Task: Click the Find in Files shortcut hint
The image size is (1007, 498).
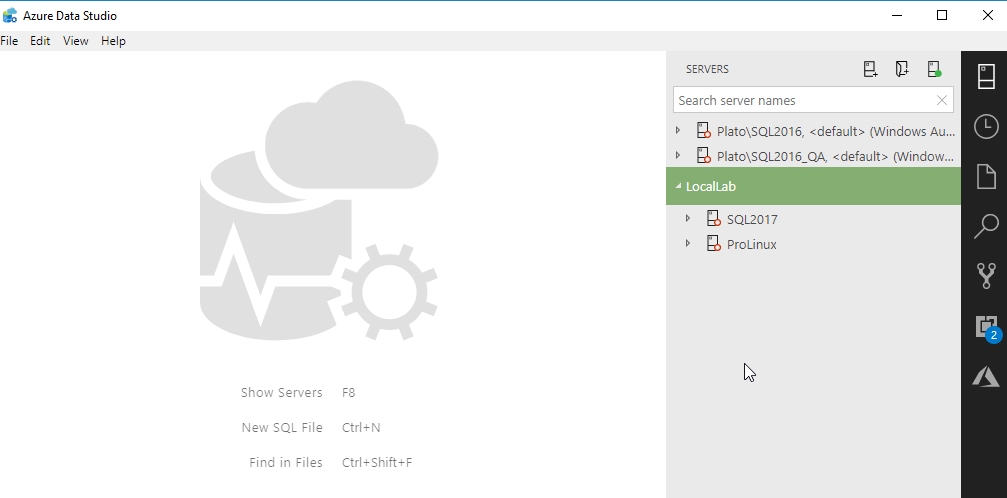Action: click(286, 462)
